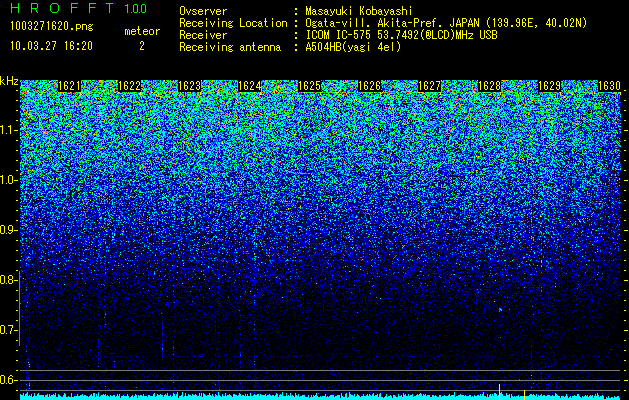This screenshot has height=400, width=629.
Task: Click the Ogata-vill. Akita-Pref. JAPAN location text
Action: tap(446, 23)
